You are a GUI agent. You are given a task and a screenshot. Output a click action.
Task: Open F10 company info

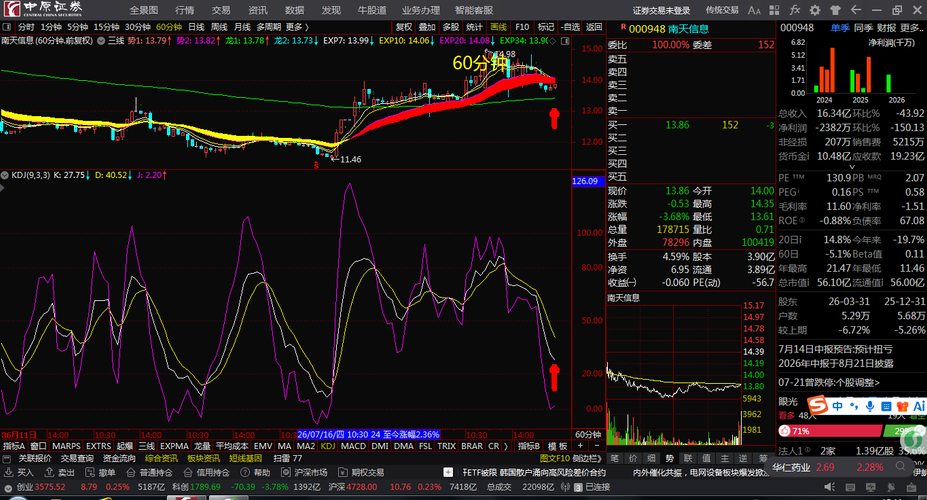point(522,27)
